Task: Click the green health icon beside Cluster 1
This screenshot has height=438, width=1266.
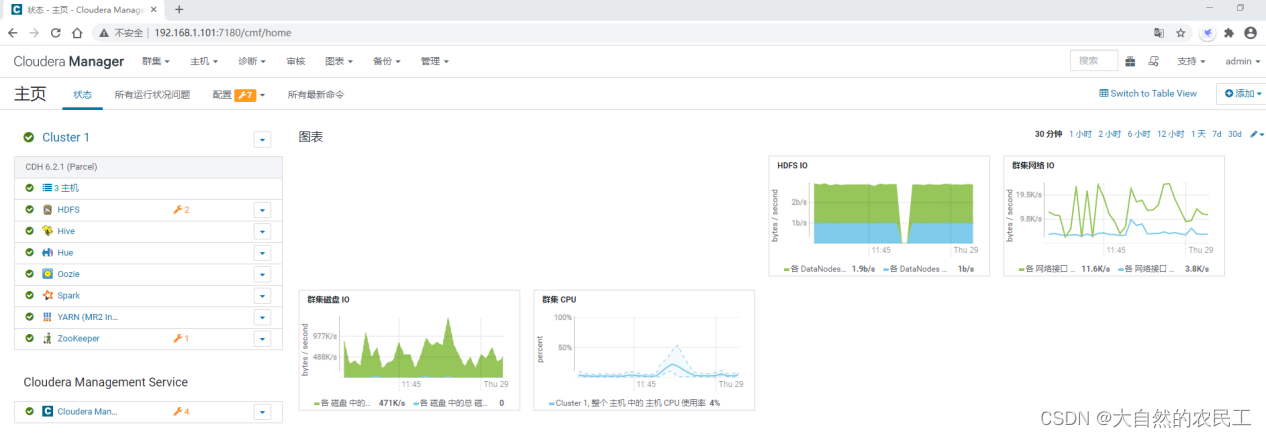Action: coord(29,137)
